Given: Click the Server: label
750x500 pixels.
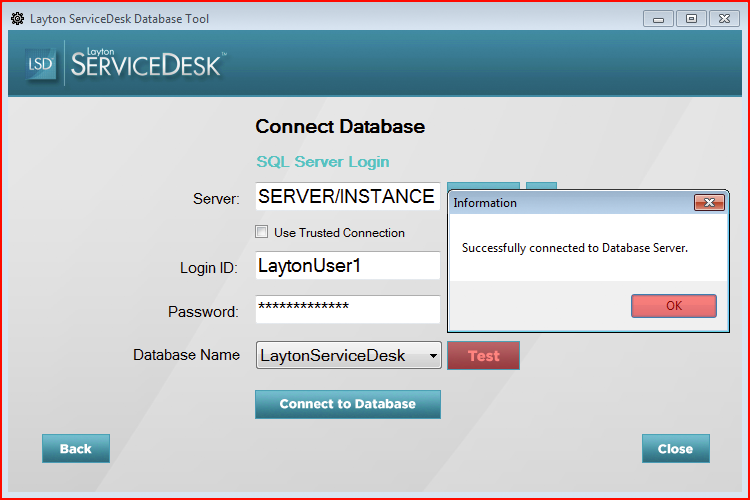Looking at the screenshot, I should coord(216,199).
